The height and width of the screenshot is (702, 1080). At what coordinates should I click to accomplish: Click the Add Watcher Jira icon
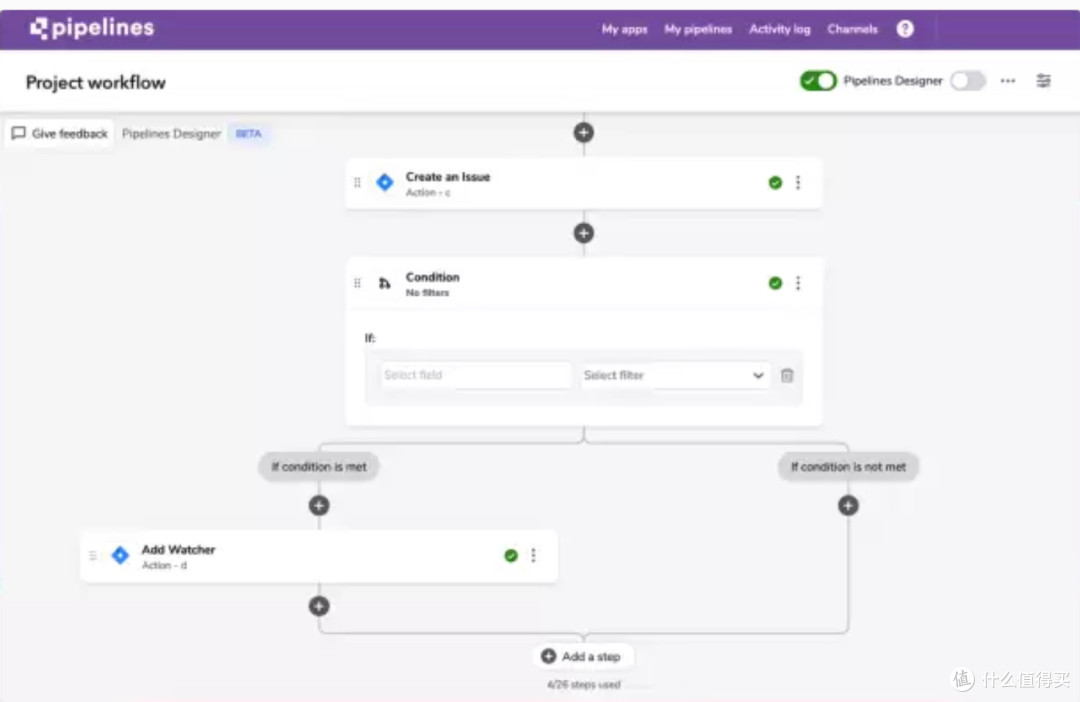(x=121, y=555)
